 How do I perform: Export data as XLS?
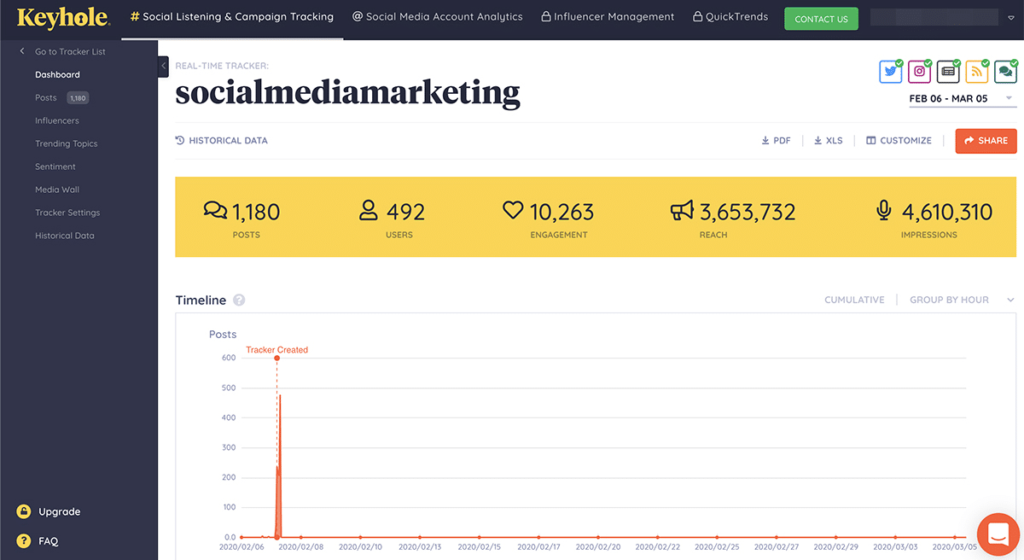coord(828,141)
